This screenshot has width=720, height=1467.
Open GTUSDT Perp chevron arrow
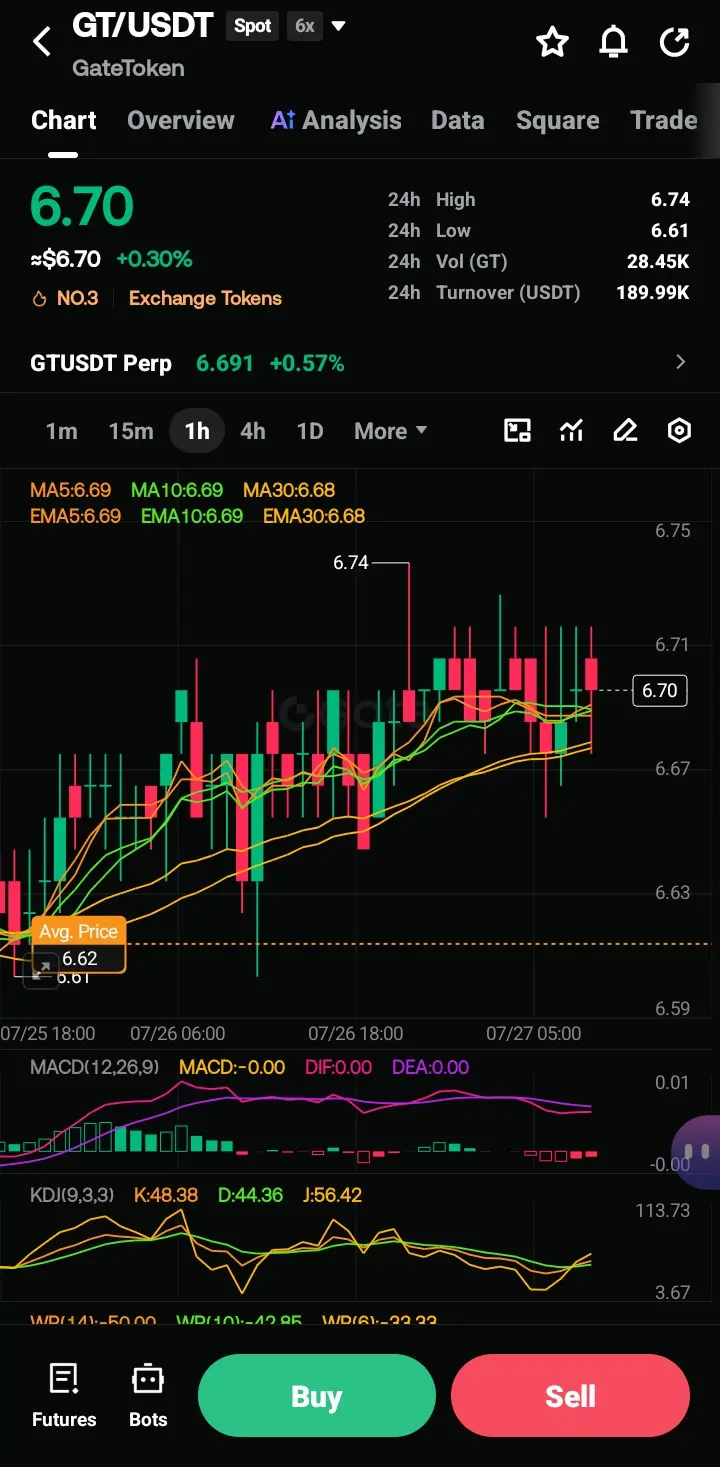coord(681,362)
